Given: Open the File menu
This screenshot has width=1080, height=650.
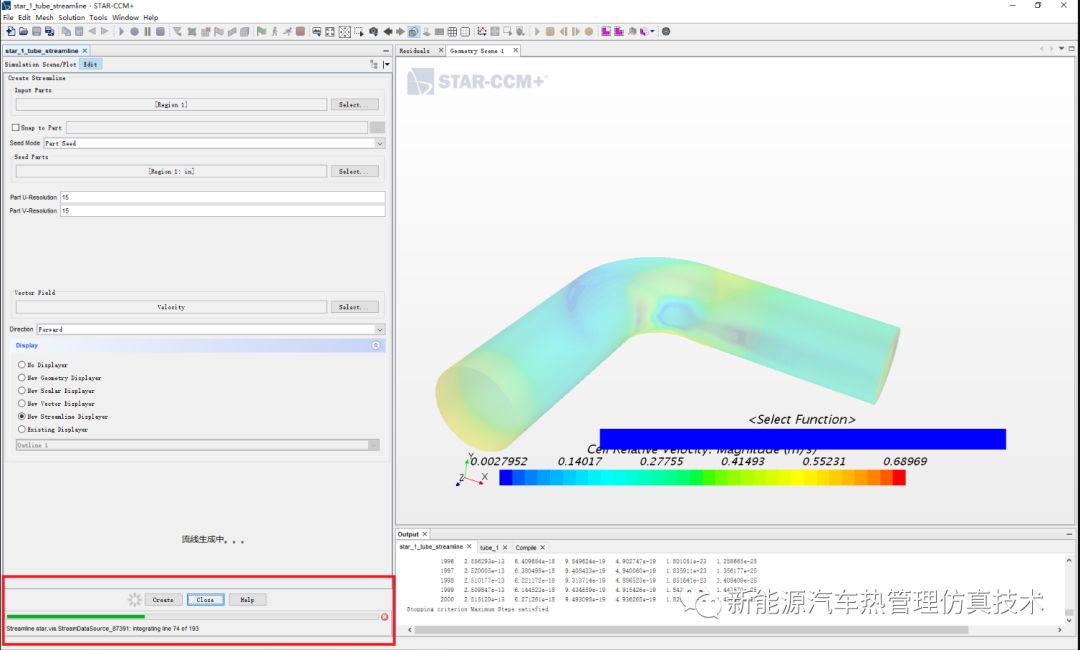Looking at the screenshot, I should click(x=8, y=17).
